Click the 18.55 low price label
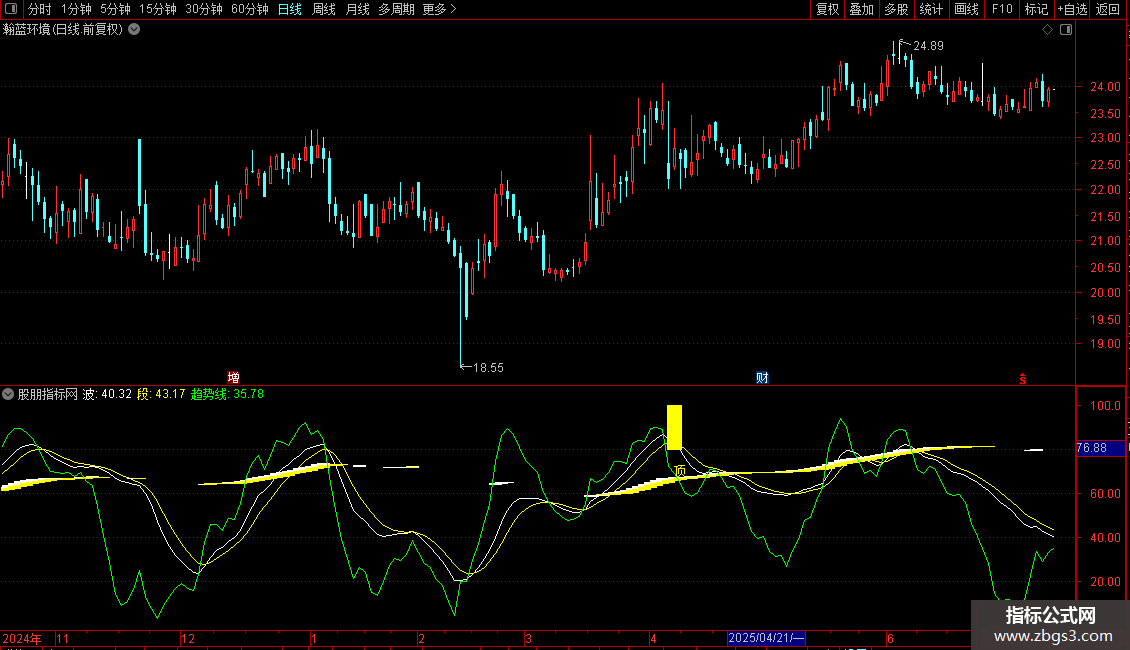The width and height of the screenshot is (1130, 650). pyautogui.click(x=488, y=368)
